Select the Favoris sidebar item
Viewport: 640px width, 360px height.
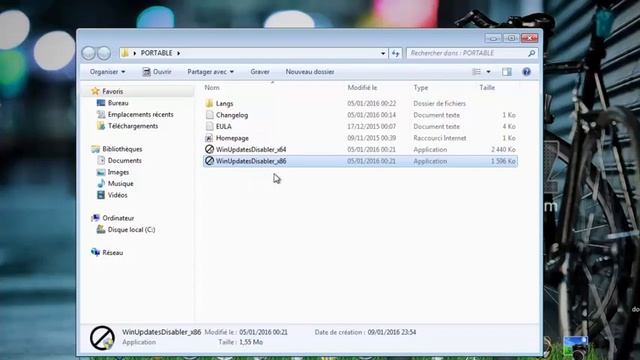click(x=113, y=91)
